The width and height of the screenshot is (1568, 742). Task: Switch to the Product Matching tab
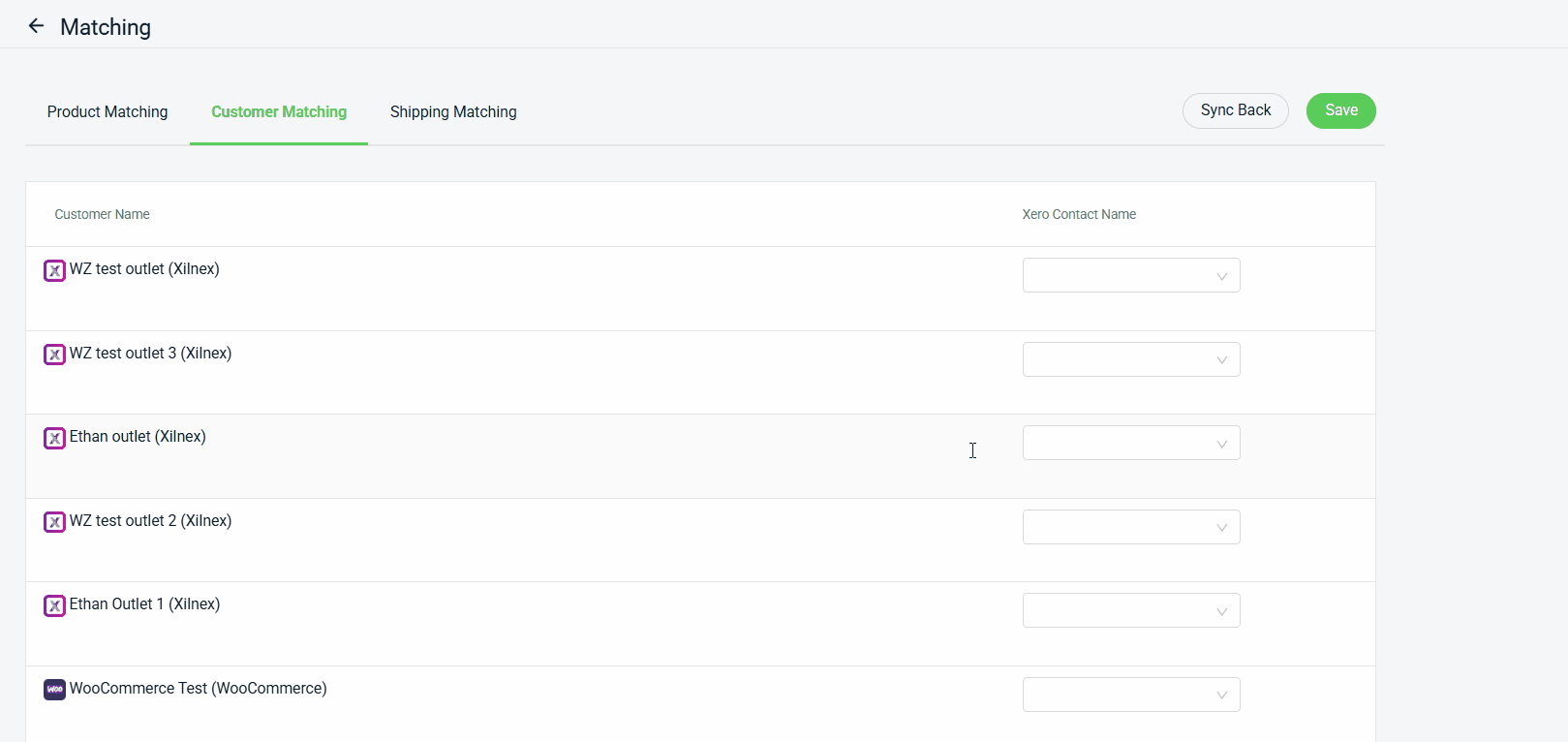click(x=108, y=112)
